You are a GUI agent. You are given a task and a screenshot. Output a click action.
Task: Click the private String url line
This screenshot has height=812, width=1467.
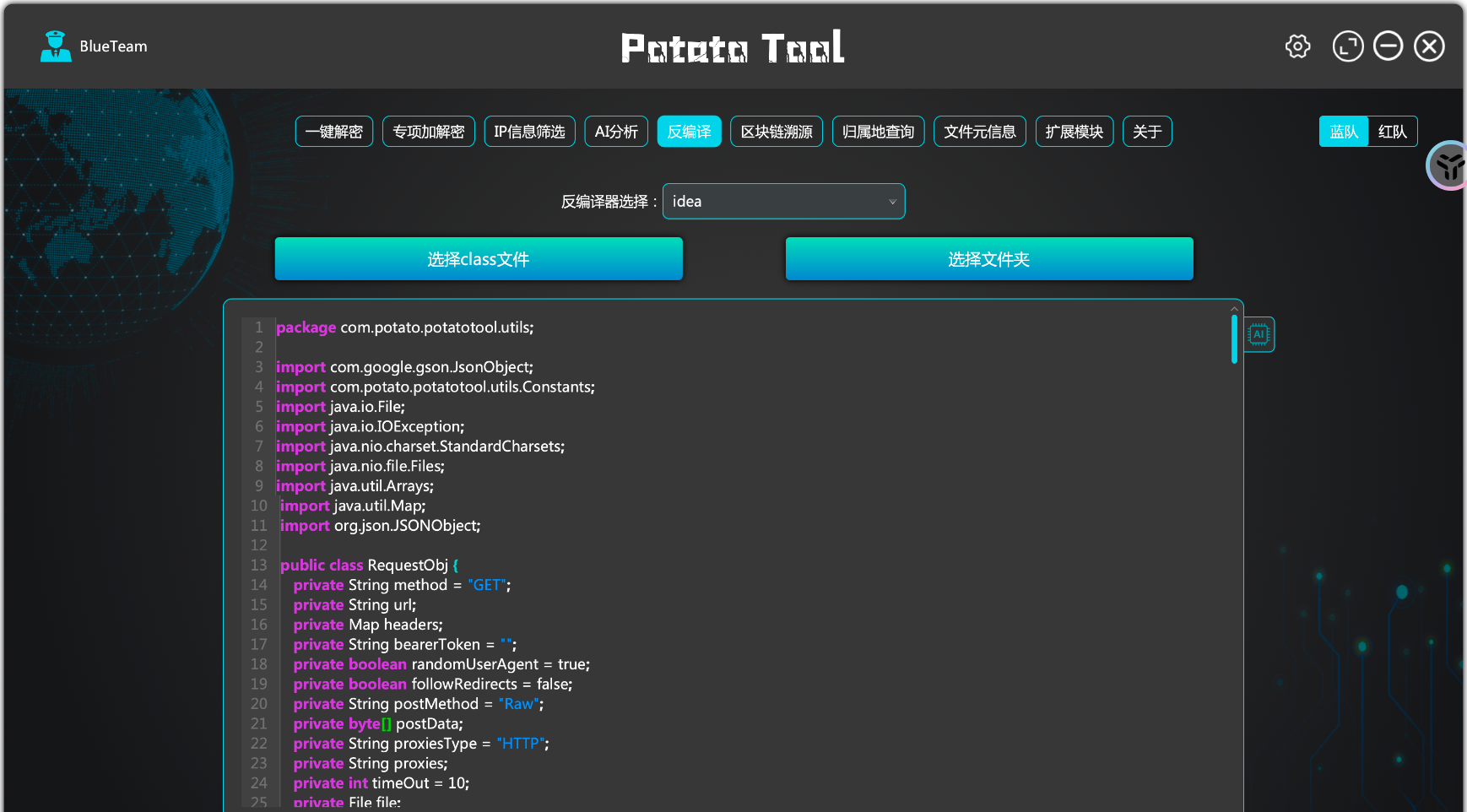click(355, 605)
